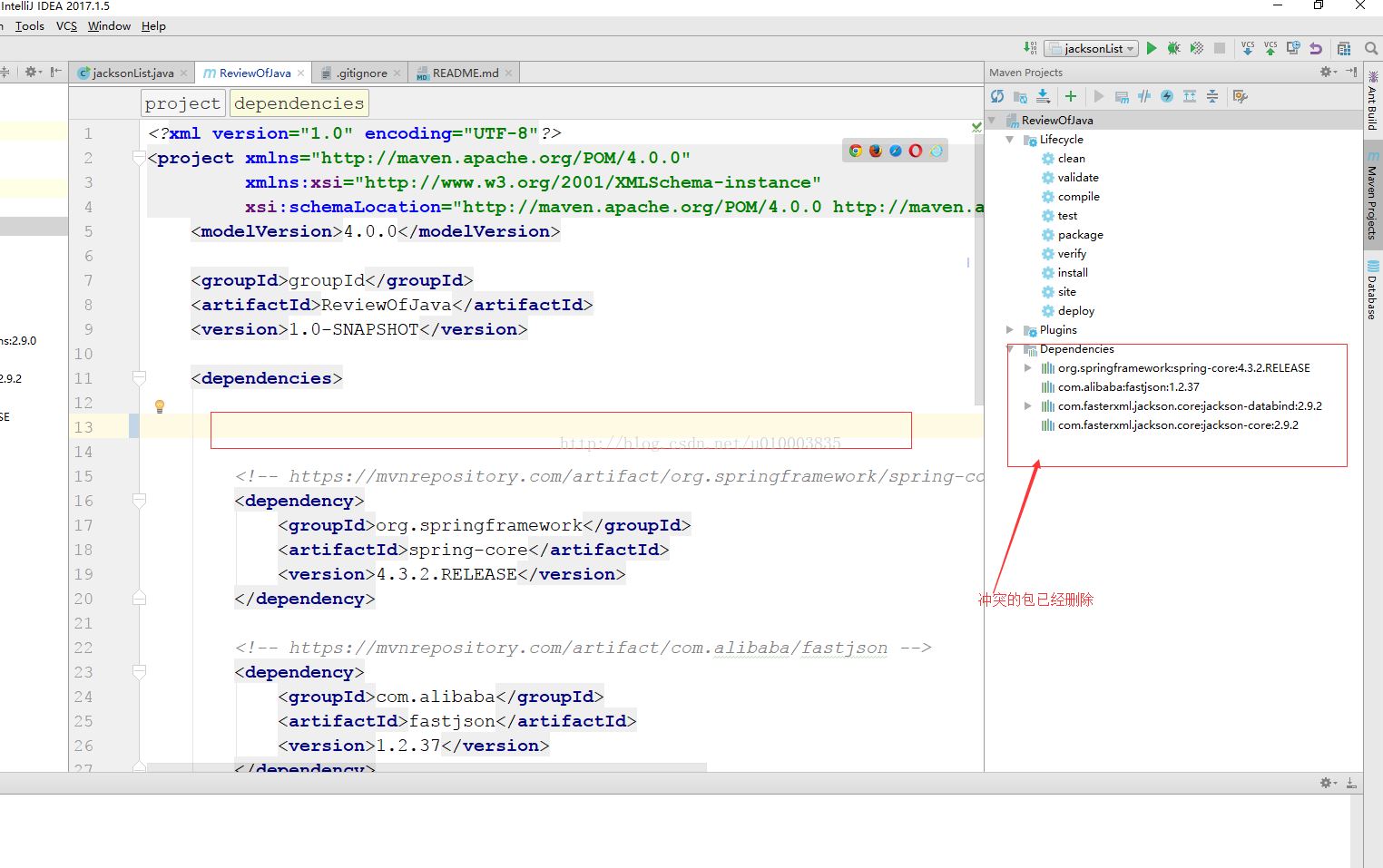
Task: Open the Help menu
Action: coord(153,26)
